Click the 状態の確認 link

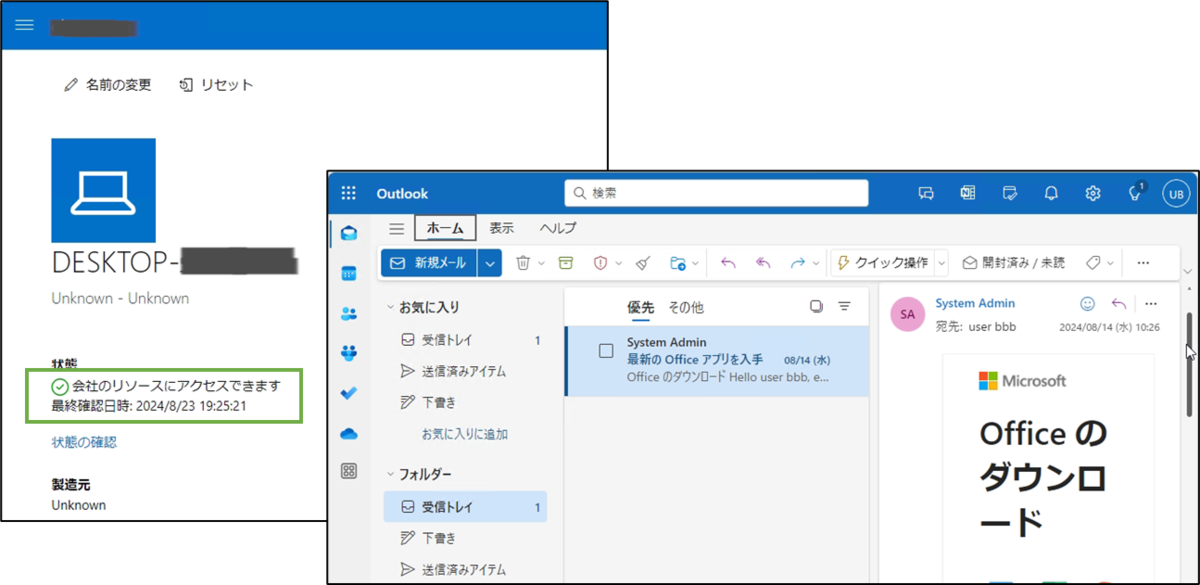84,442
